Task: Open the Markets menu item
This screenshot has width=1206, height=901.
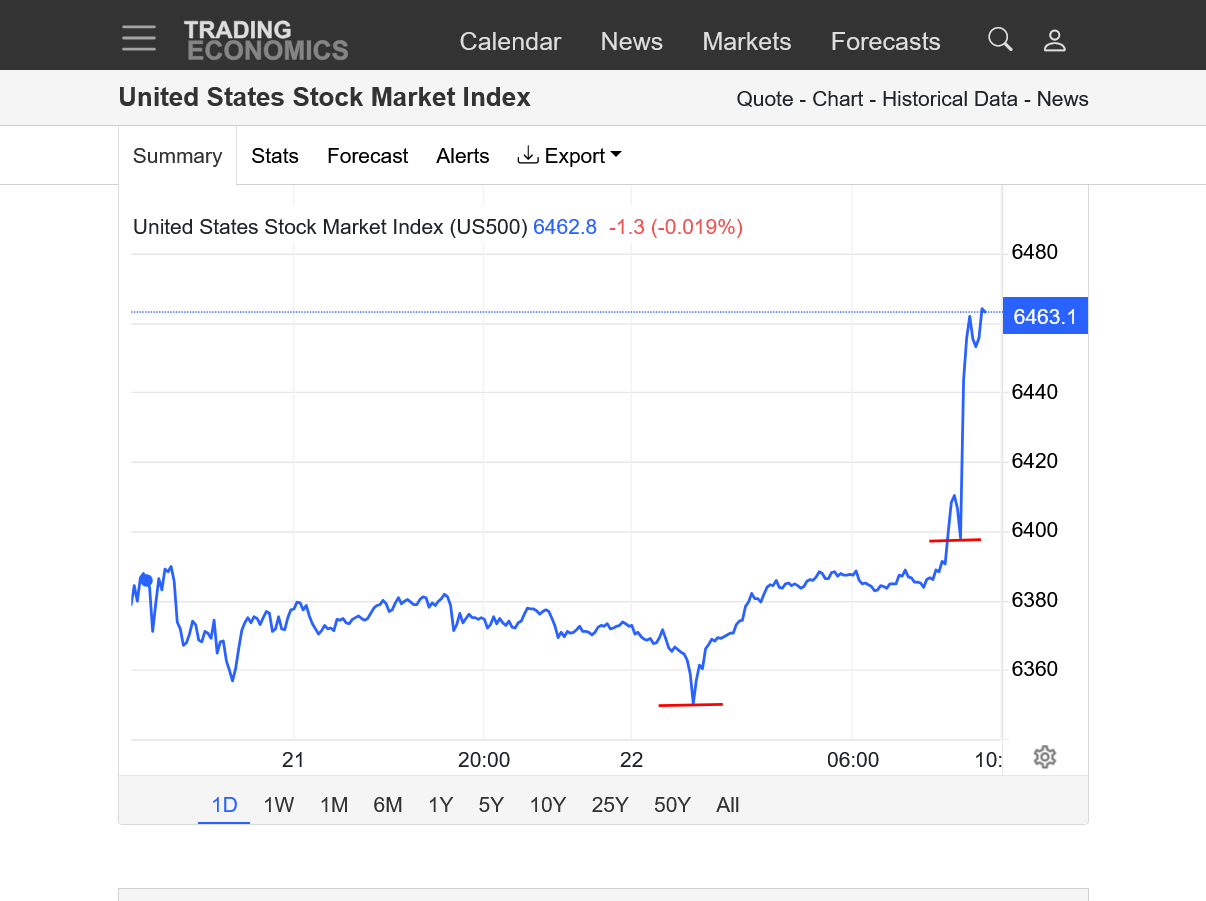Action: click(x=746, y=41)
